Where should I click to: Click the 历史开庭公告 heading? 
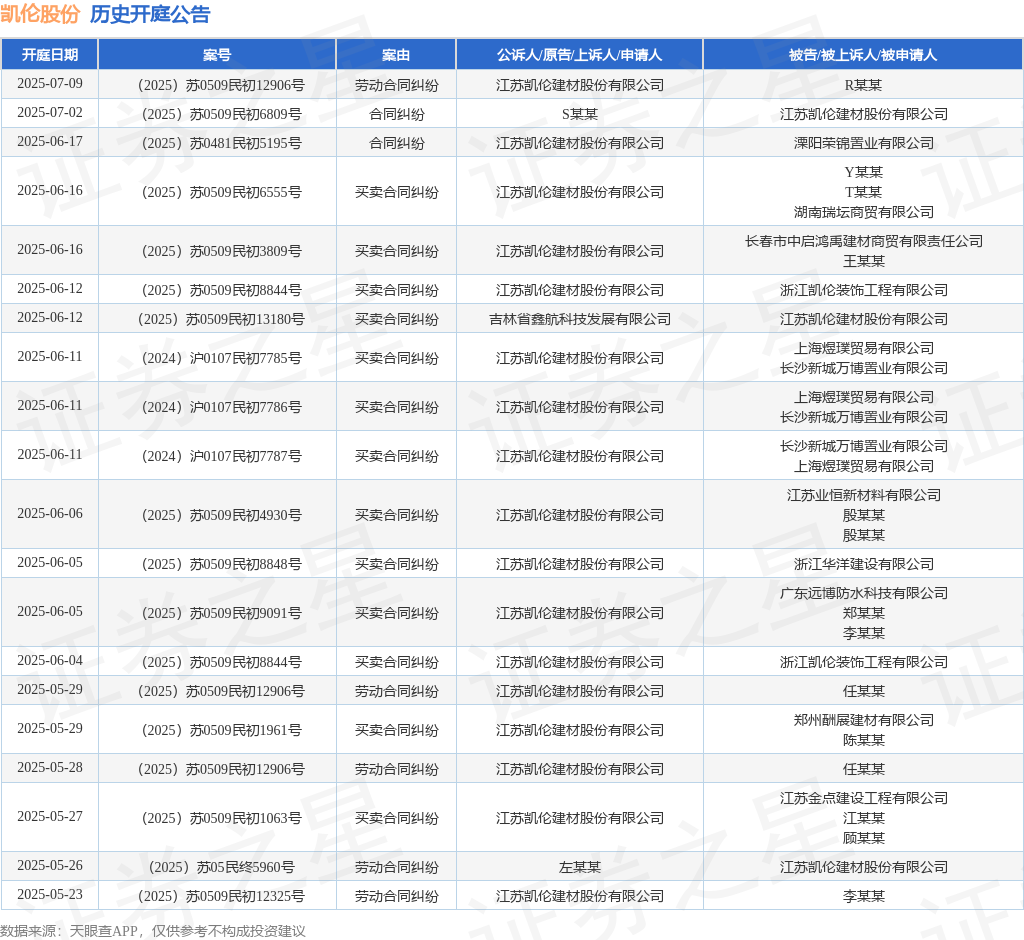coord(150,14)
